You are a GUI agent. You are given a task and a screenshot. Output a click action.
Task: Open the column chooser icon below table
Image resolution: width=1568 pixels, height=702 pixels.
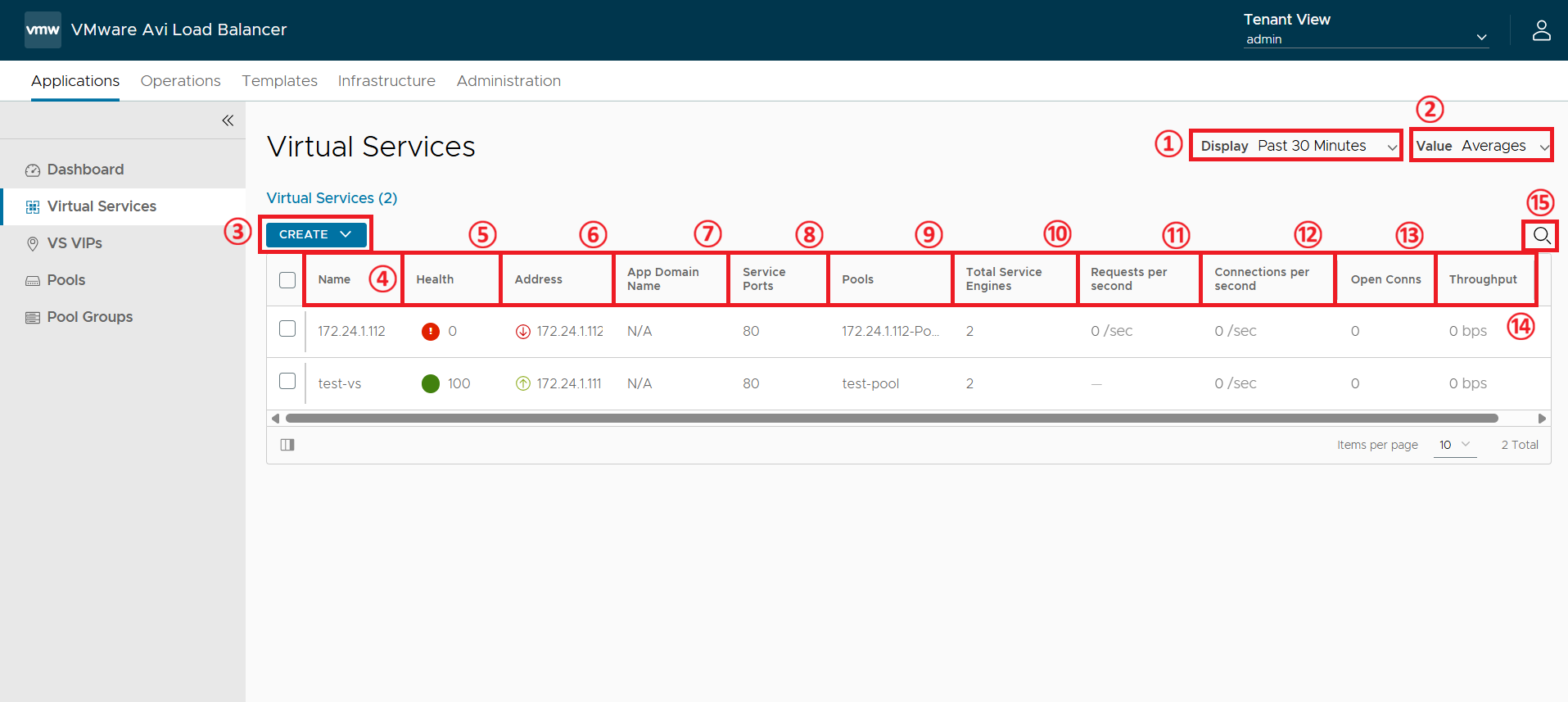pyautogui.click(x=287, y=445)
